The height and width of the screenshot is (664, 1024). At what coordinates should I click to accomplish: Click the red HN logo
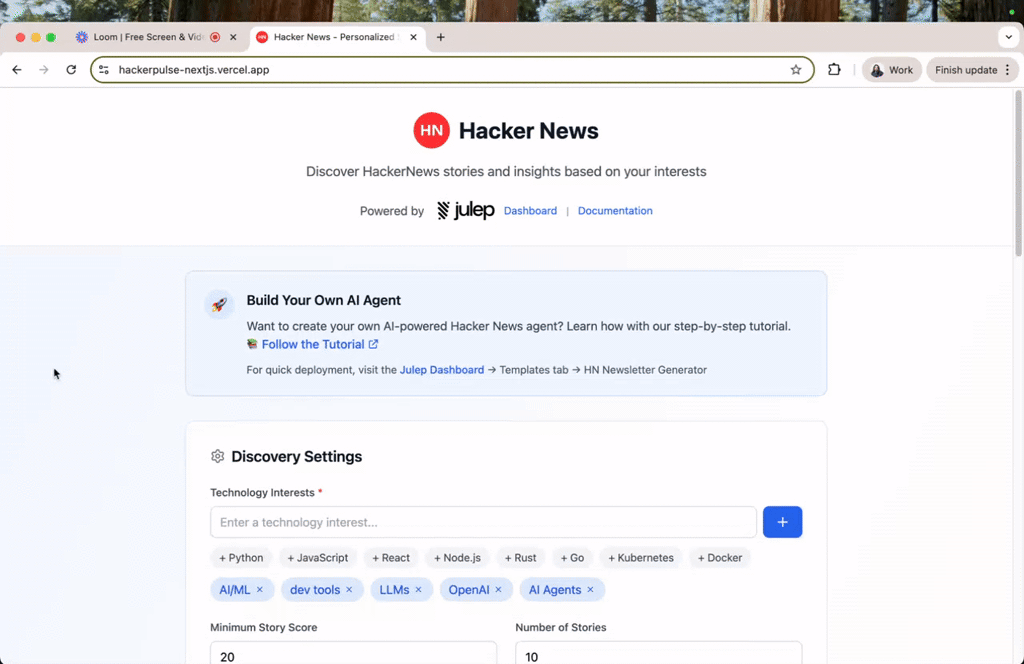(x=431, y=130)
